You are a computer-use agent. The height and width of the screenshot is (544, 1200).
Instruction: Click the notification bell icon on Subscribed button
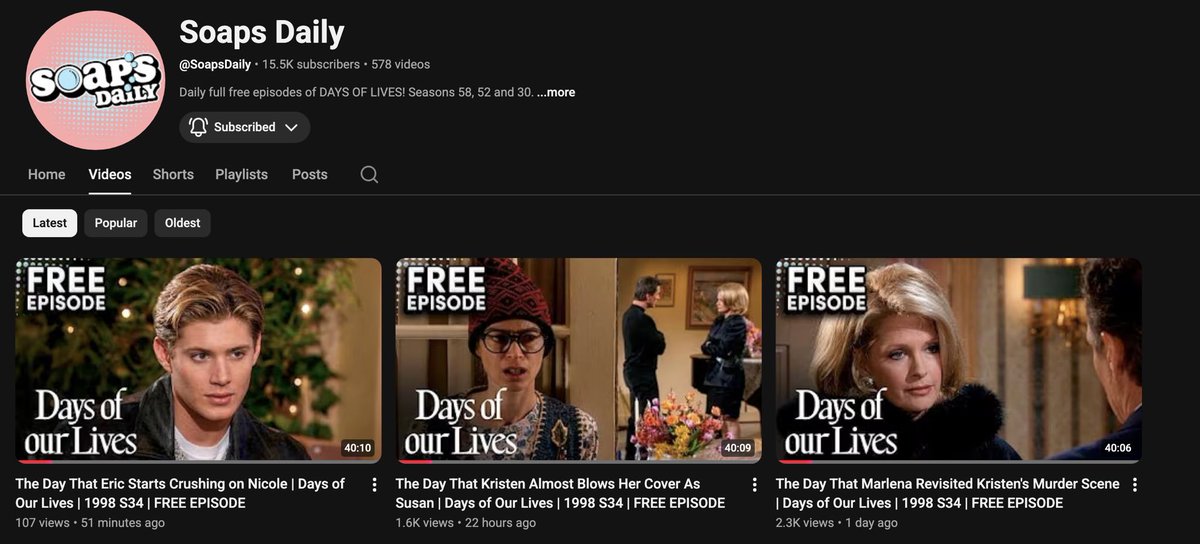[x=198, y=127]
